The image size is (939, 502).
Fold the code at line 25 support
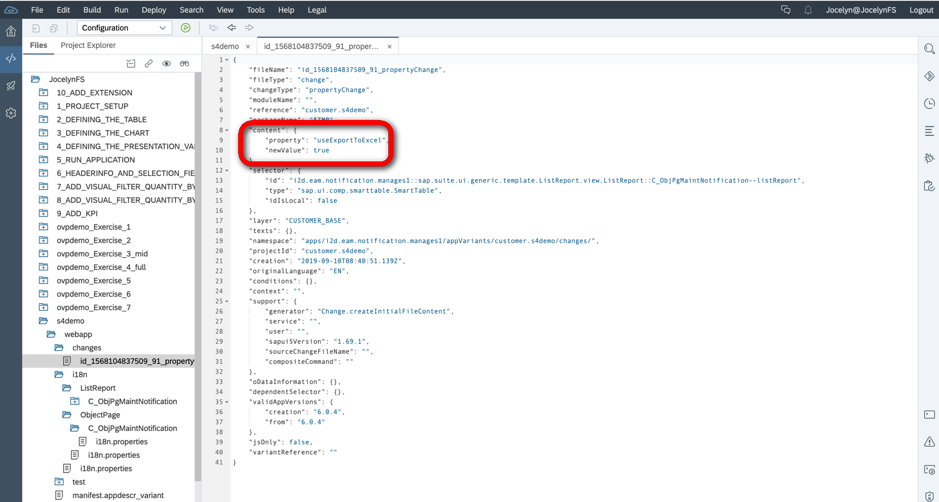pyautogui.click(x=227, y=301)
